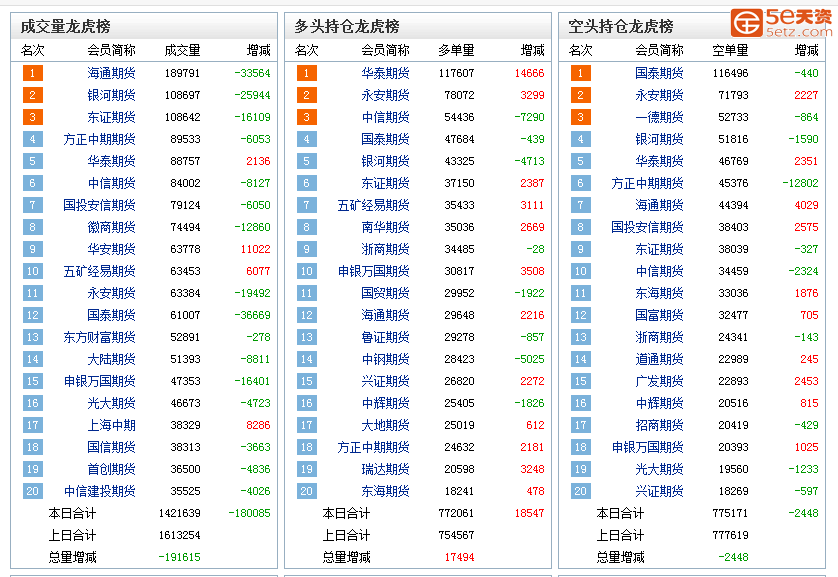Open 浙商期货 in 多头持仓龙虎榜
Image resolution: width=838 pixels, height=577 pixels.
385,249
